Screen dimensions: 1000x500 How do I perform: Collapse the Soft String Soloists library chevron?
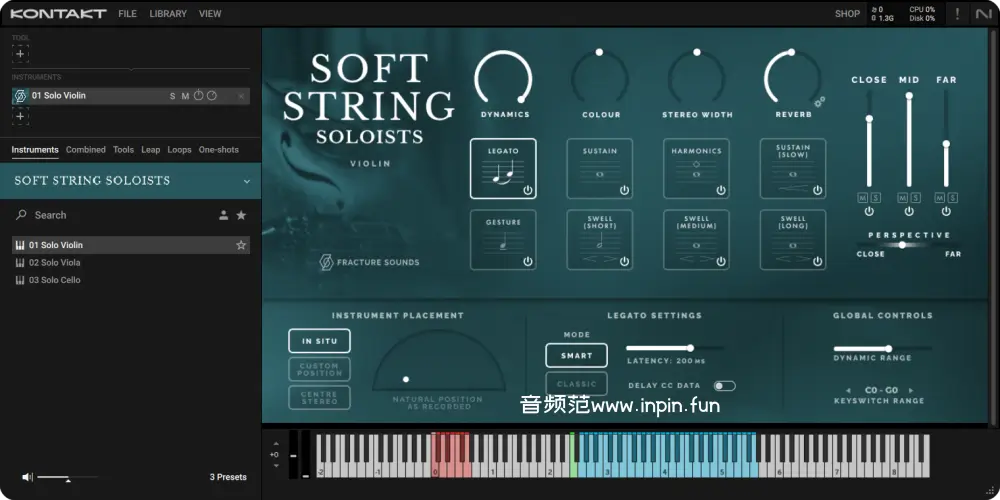(247, 181)
